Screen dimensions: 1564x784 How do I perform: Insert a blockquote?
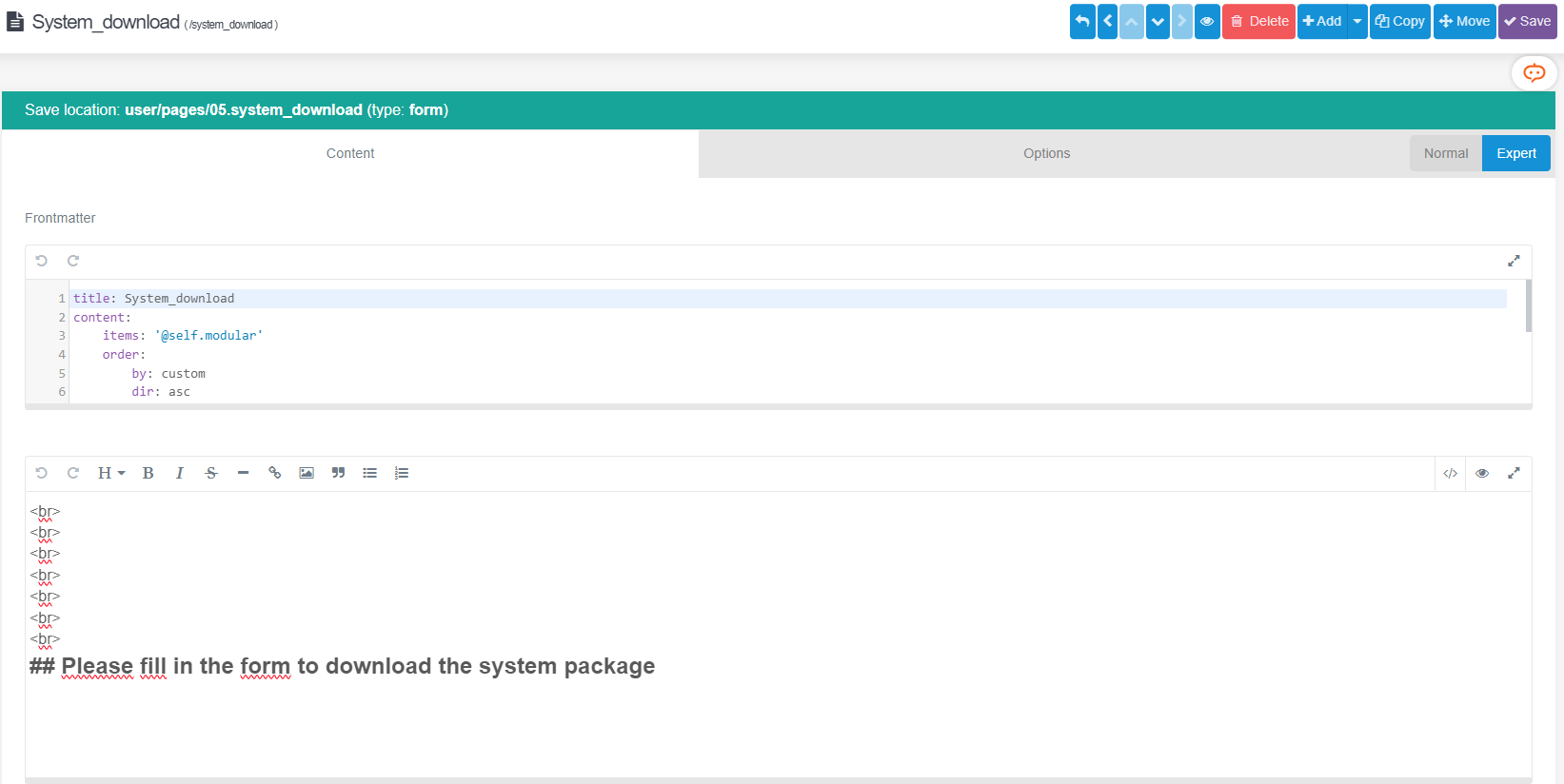click(338, 473)
